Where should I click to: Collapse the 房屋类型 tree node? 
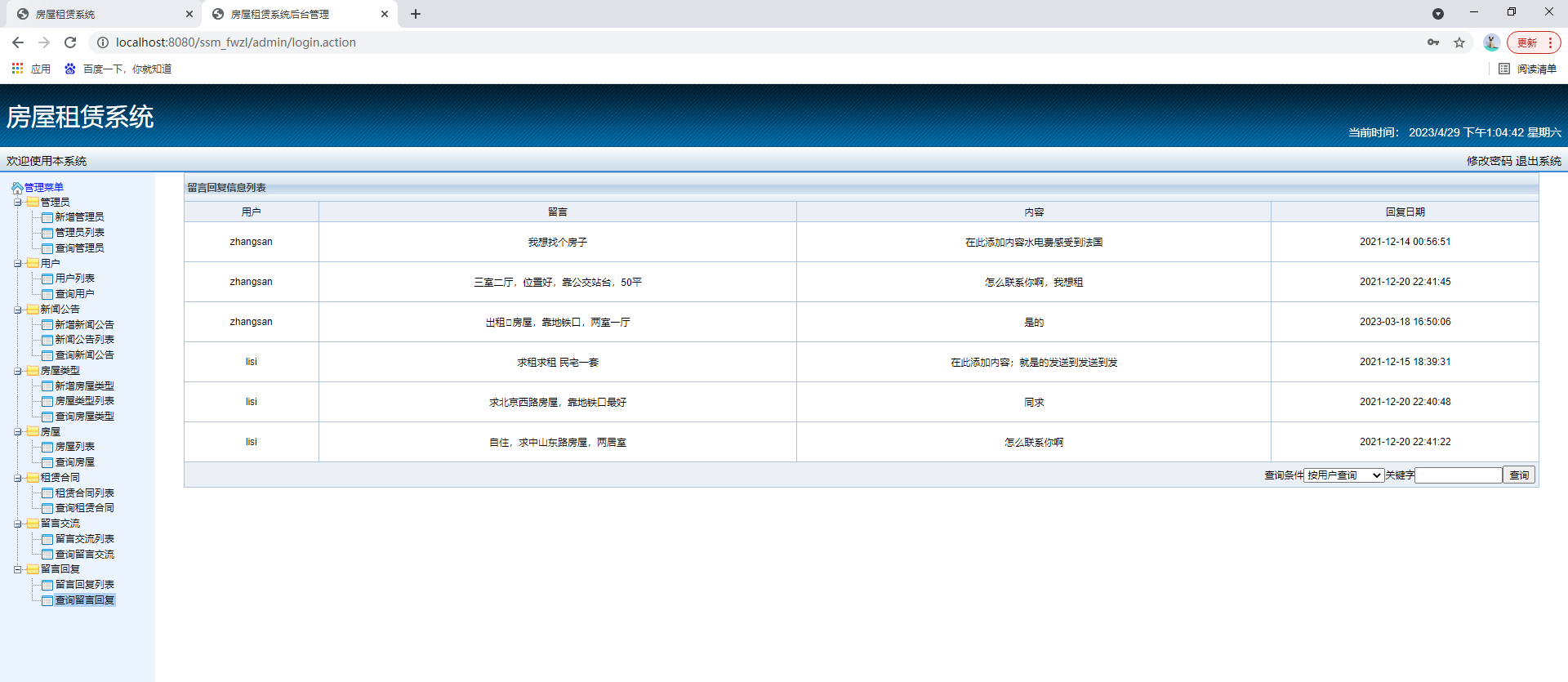point(18,371)
